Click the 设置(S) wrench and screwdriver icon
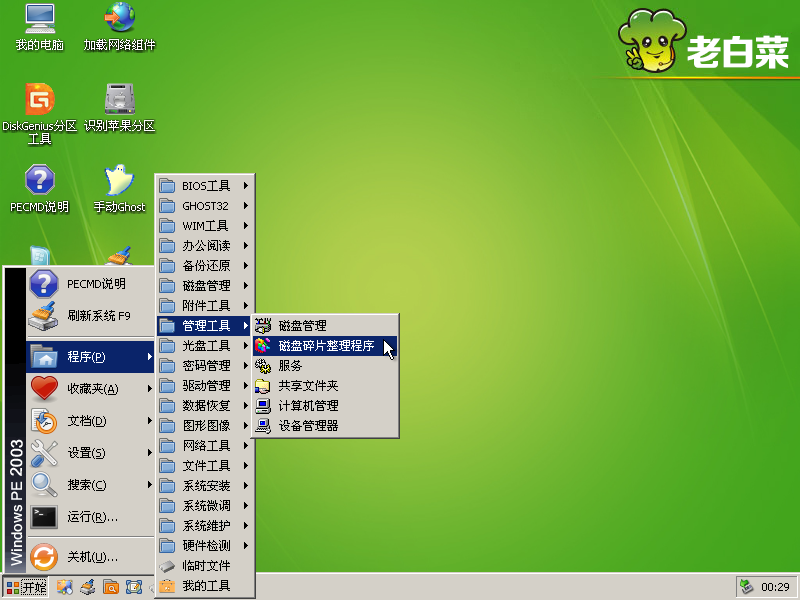 (44, 453)
